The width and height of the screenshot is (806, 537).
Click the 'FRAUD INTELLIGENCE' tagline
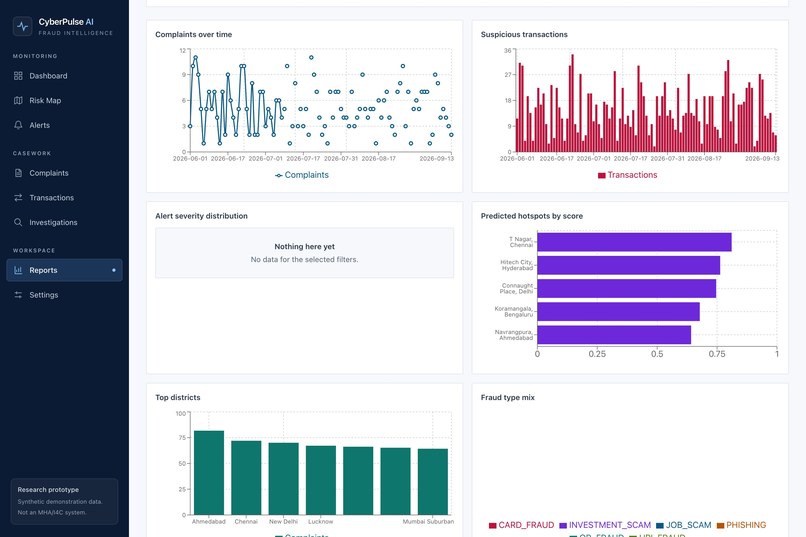76,33
